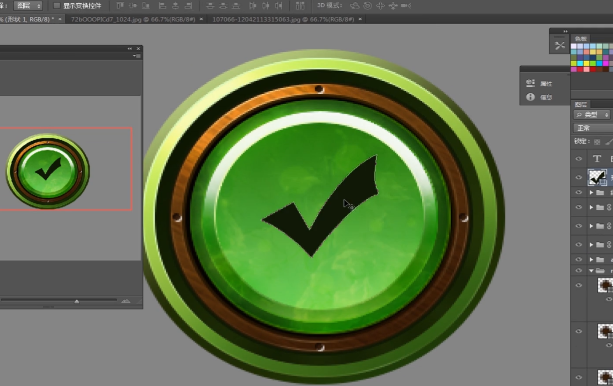Hide the checkmark shape layer
The height and width of the screenshot is (386, 613).
tap(579, 177)
